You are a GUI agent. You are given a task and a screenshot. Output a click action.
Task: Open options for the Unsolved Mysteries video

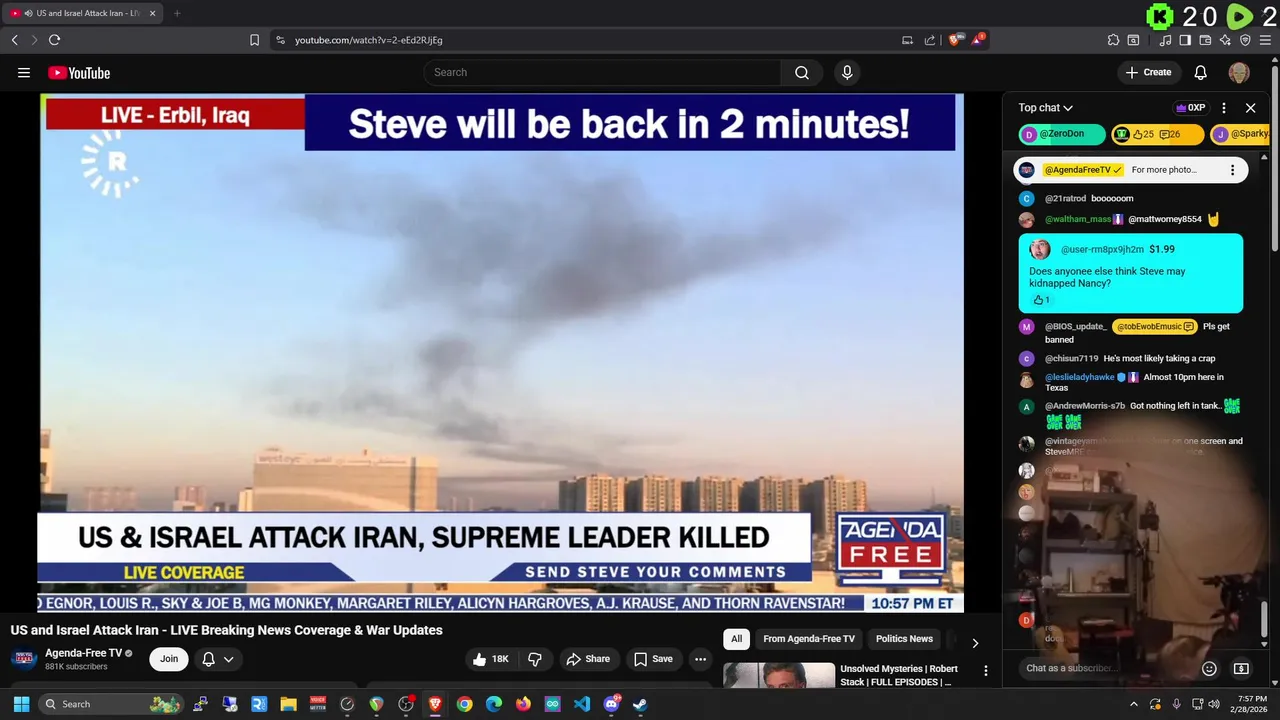tap(986, 671)
